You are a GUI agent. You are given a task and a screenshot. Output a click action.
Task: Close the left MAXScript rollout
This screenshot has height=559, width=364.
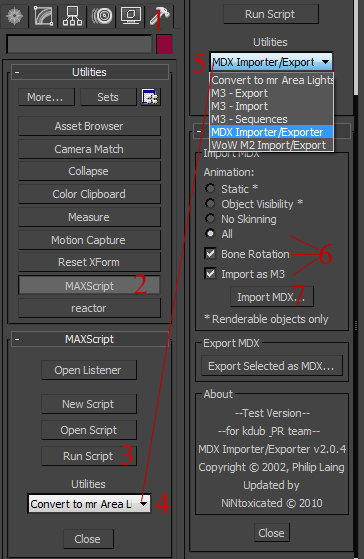pyautogui.click(x=88, y=539)
